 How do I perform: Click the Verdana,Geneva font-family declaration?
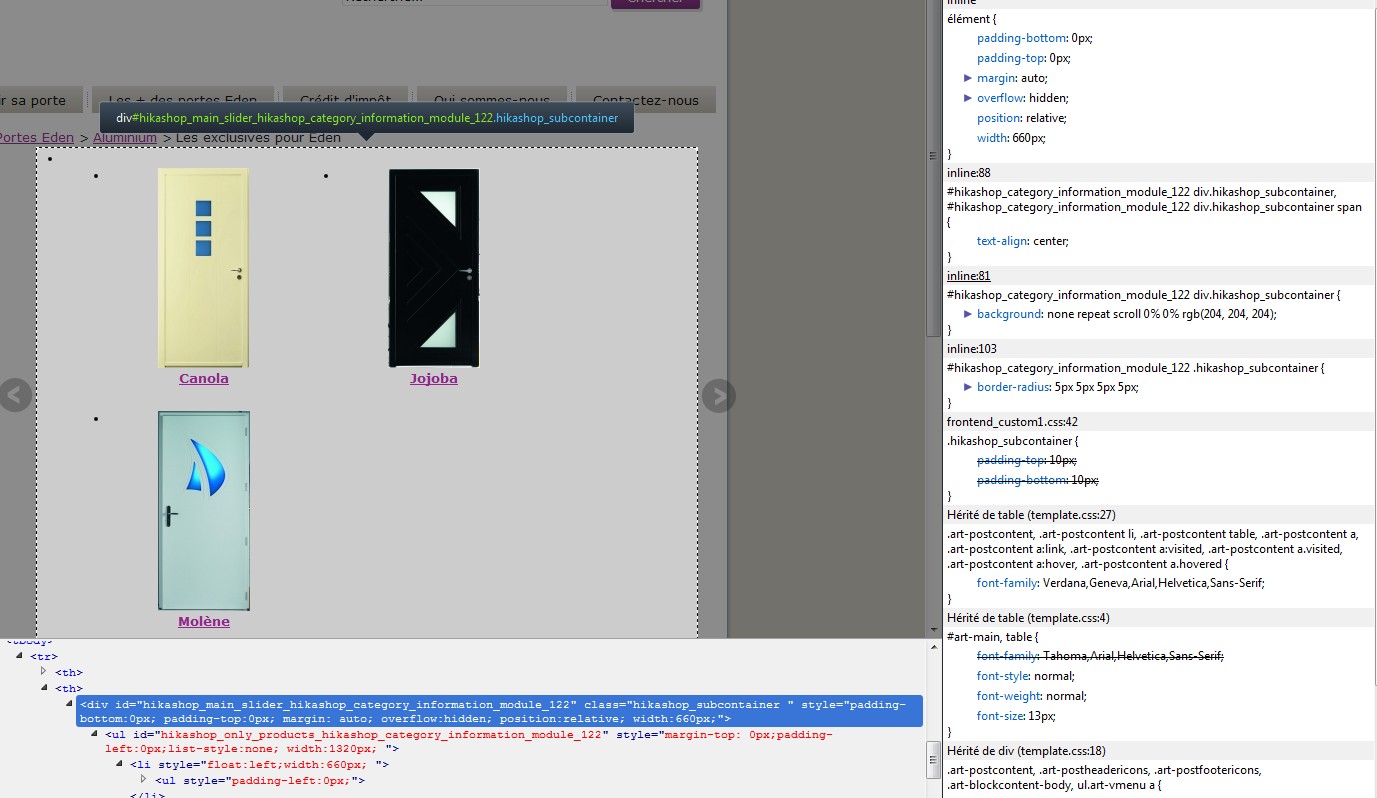(x=1121, y=583)
